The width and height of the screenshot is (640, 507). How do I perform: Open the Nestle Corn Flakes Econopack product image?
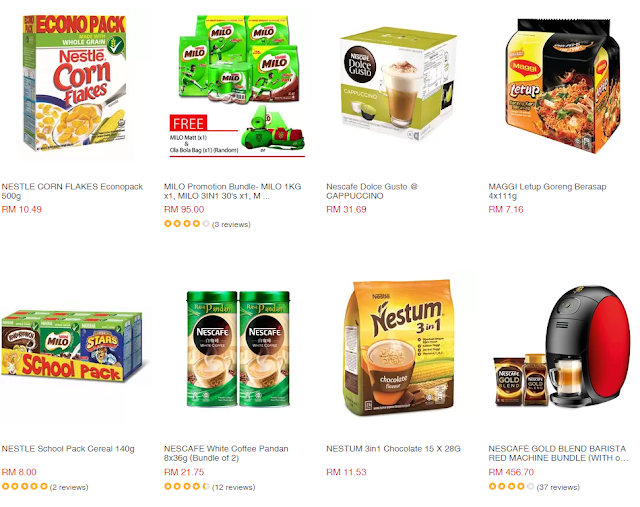74,83
